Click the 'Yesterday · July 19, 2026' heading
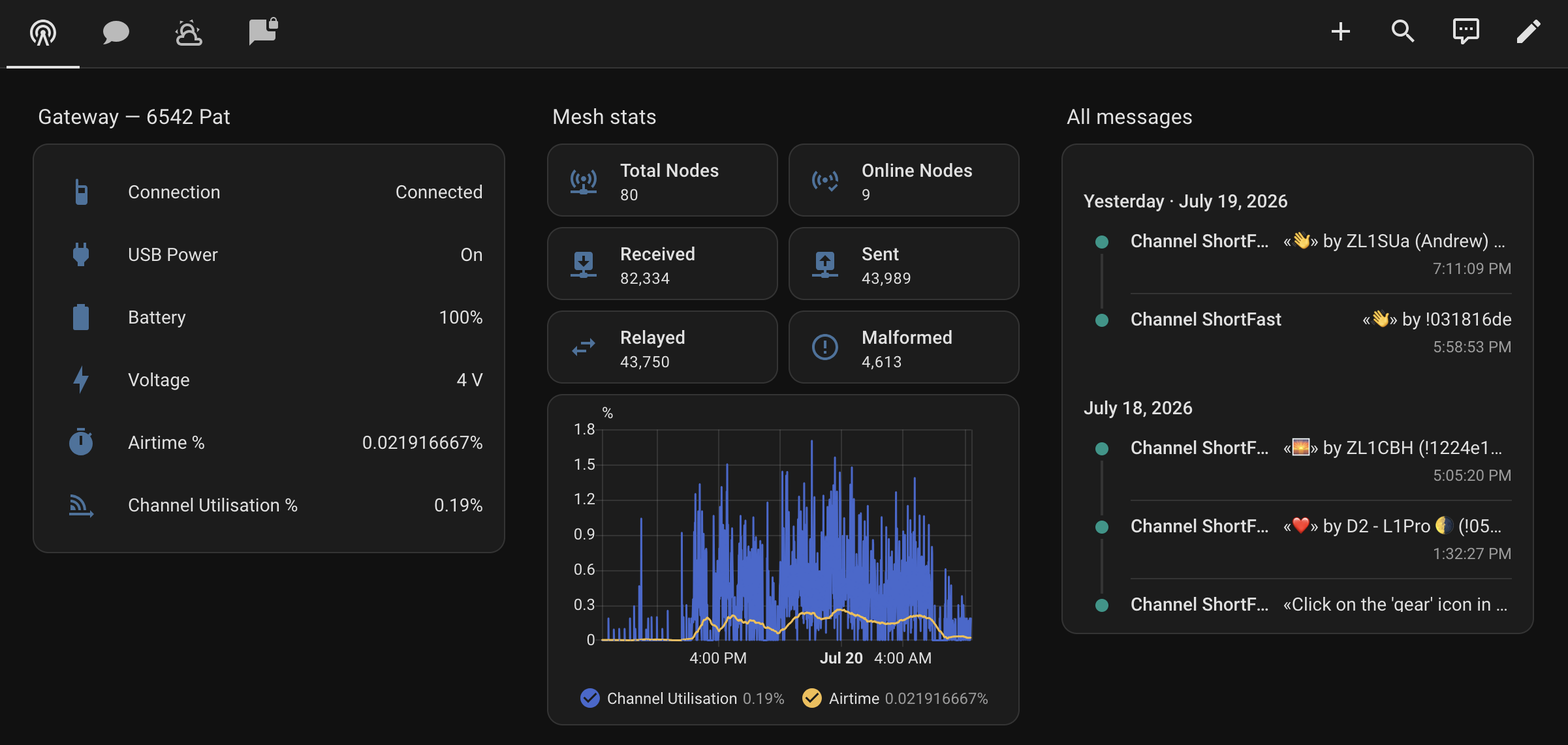1568x745 pixels. click(1185, 201)
